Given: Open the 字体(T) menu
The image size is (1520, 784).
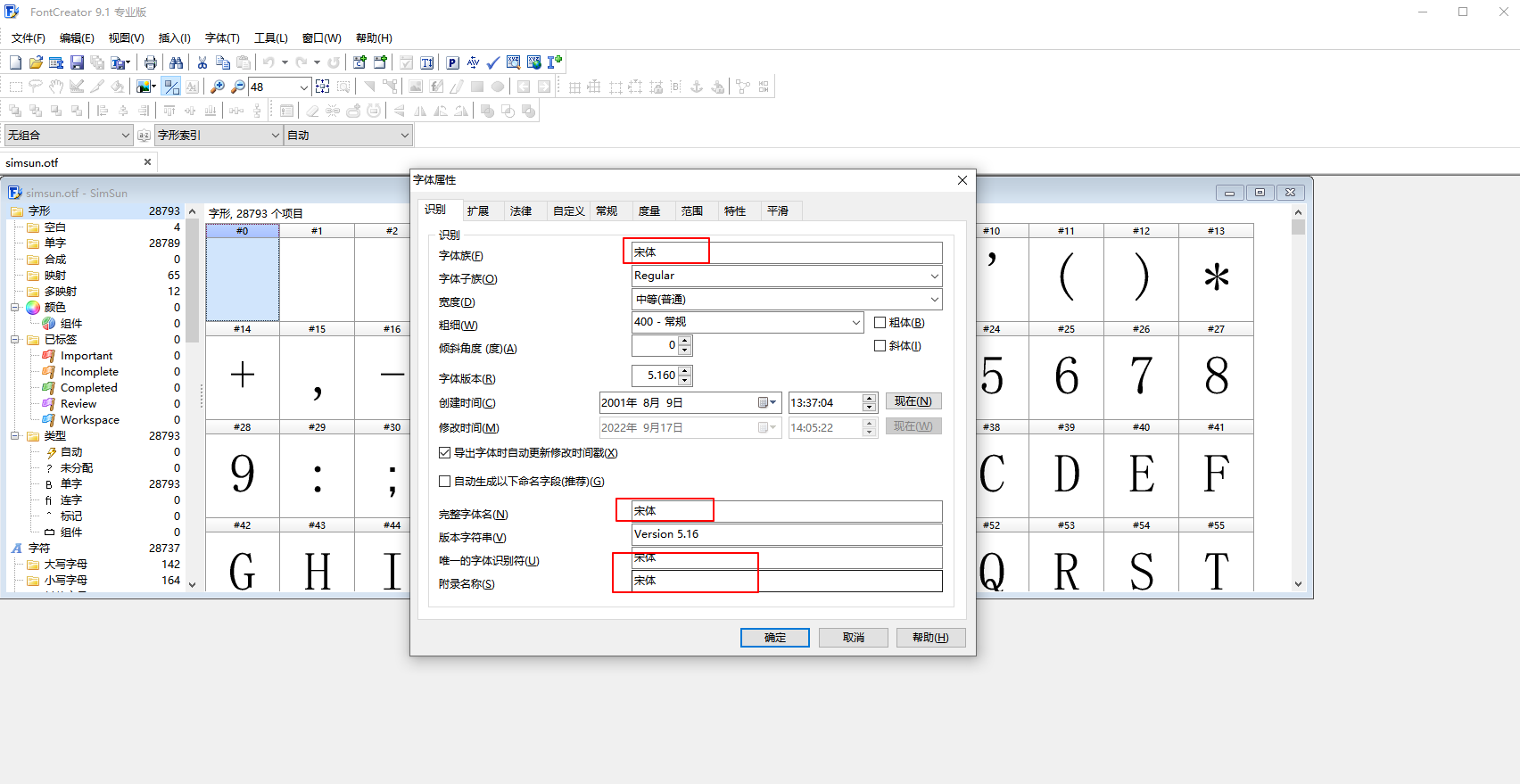Looking at the screenshot, I should [222, 38].
